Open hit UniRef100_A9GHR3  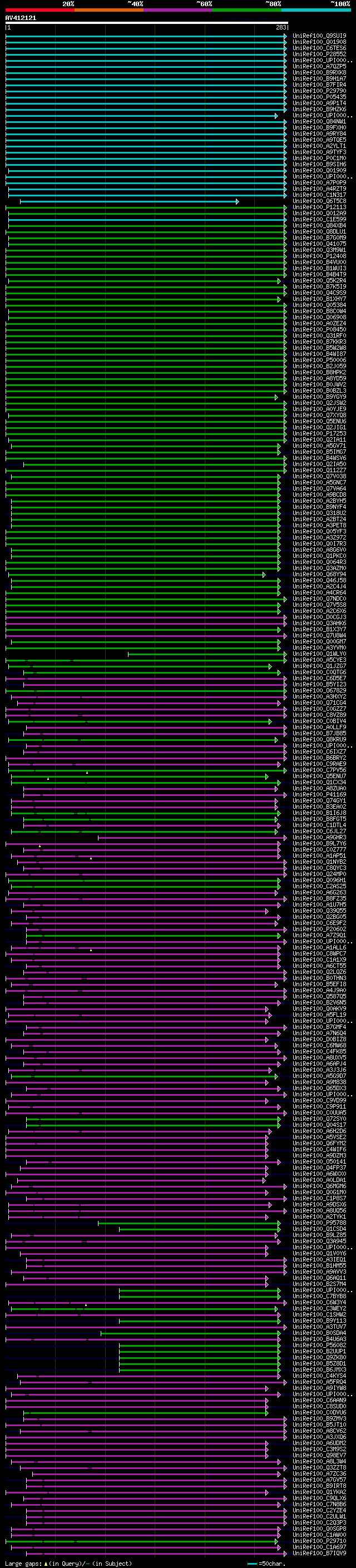click(319, 838)
